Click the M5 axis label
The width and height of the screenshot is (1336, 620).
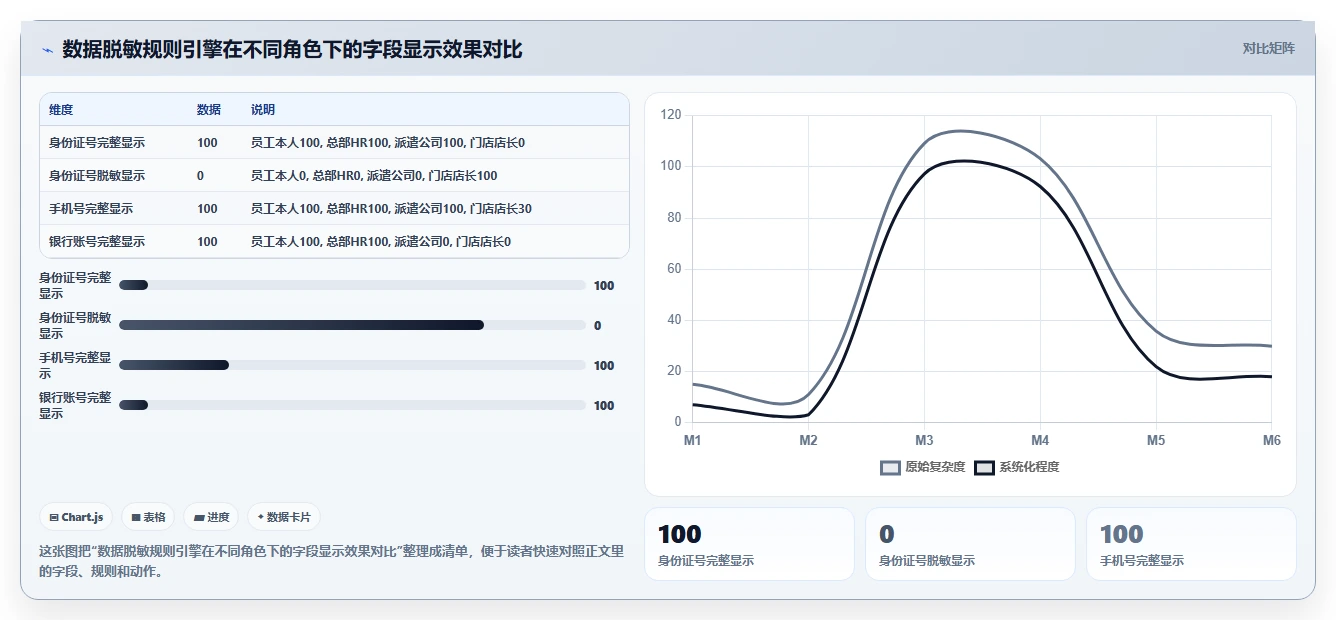[x=1156, y=440]
